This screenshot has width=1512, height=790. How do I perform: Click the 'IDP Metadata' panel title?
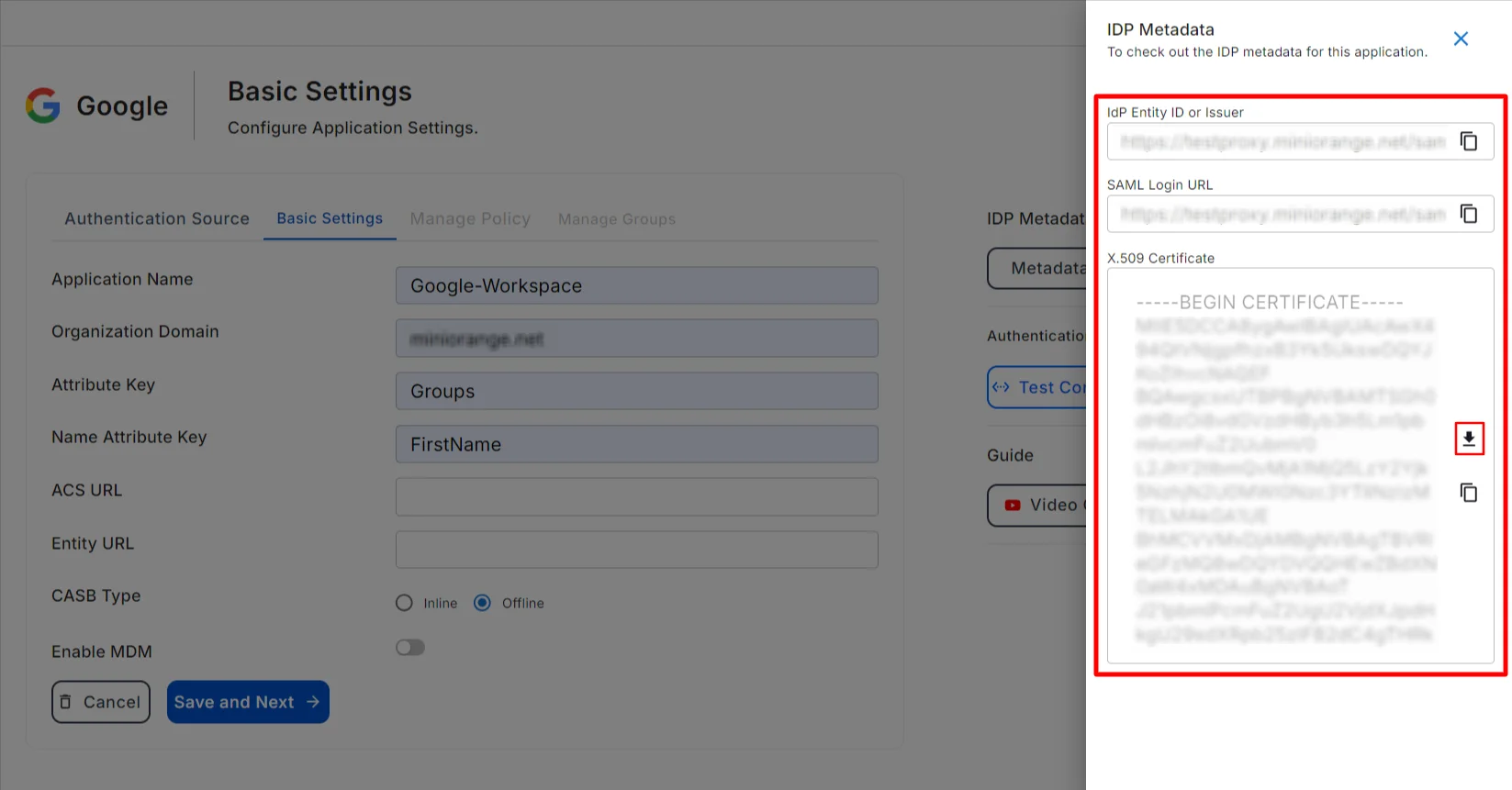pos(1160,29)
